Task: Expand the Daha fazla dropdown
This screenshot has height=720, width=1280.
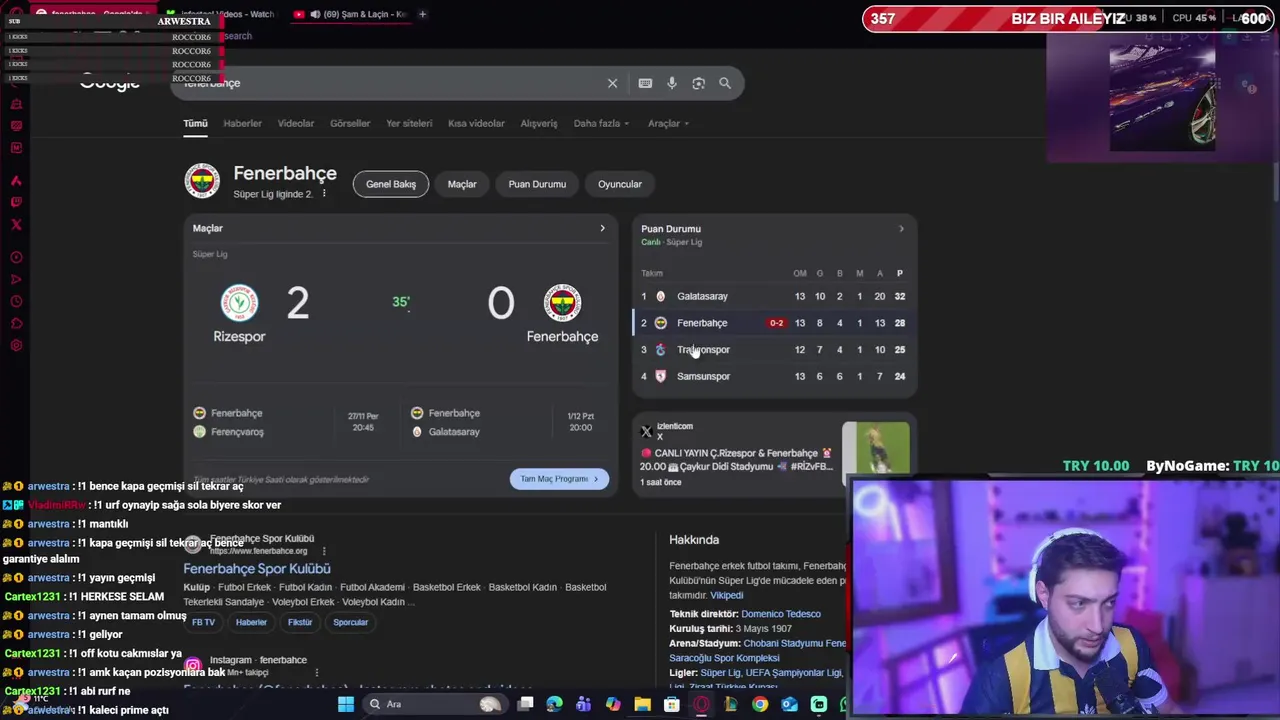Action: 601,123
